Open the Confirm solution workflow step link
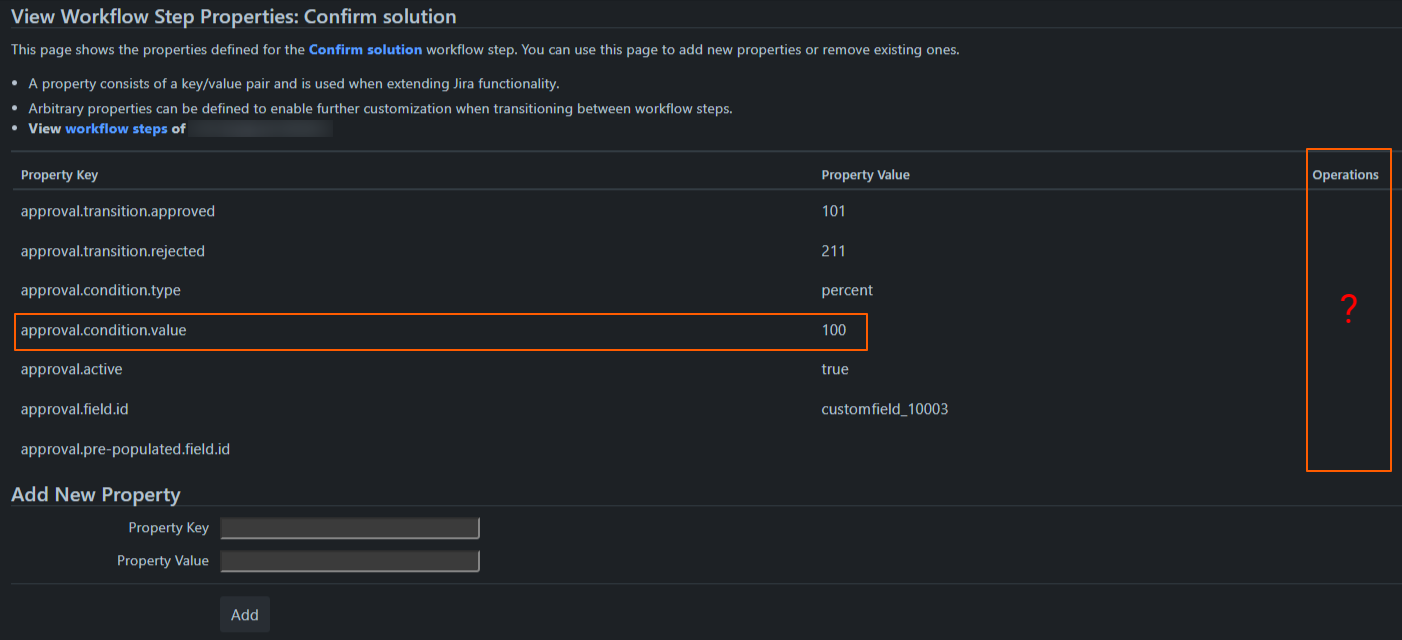1402x640 pixels. click(x=365, y=49)
